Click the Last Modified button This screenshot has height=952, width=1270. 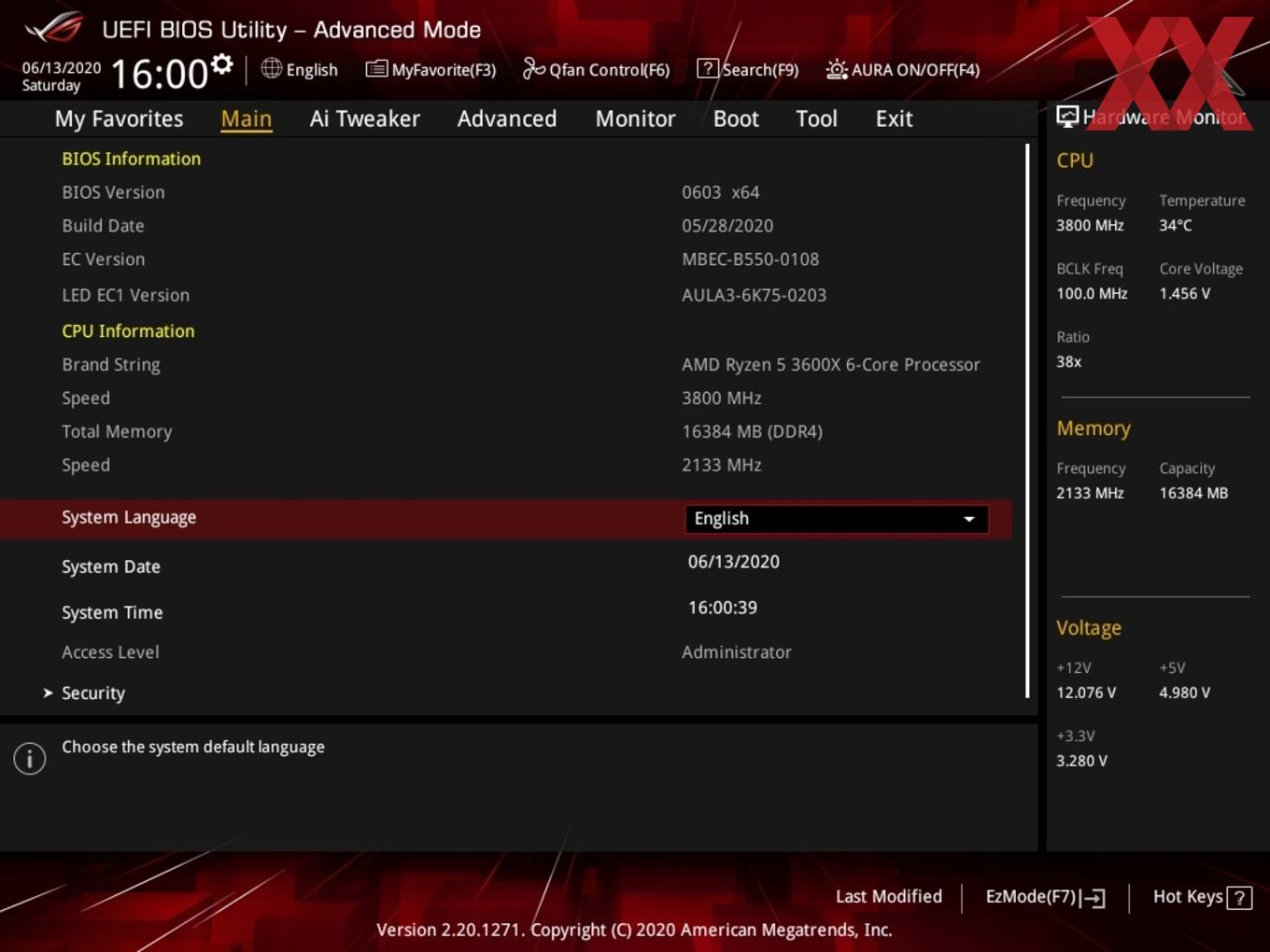[888, 896]
